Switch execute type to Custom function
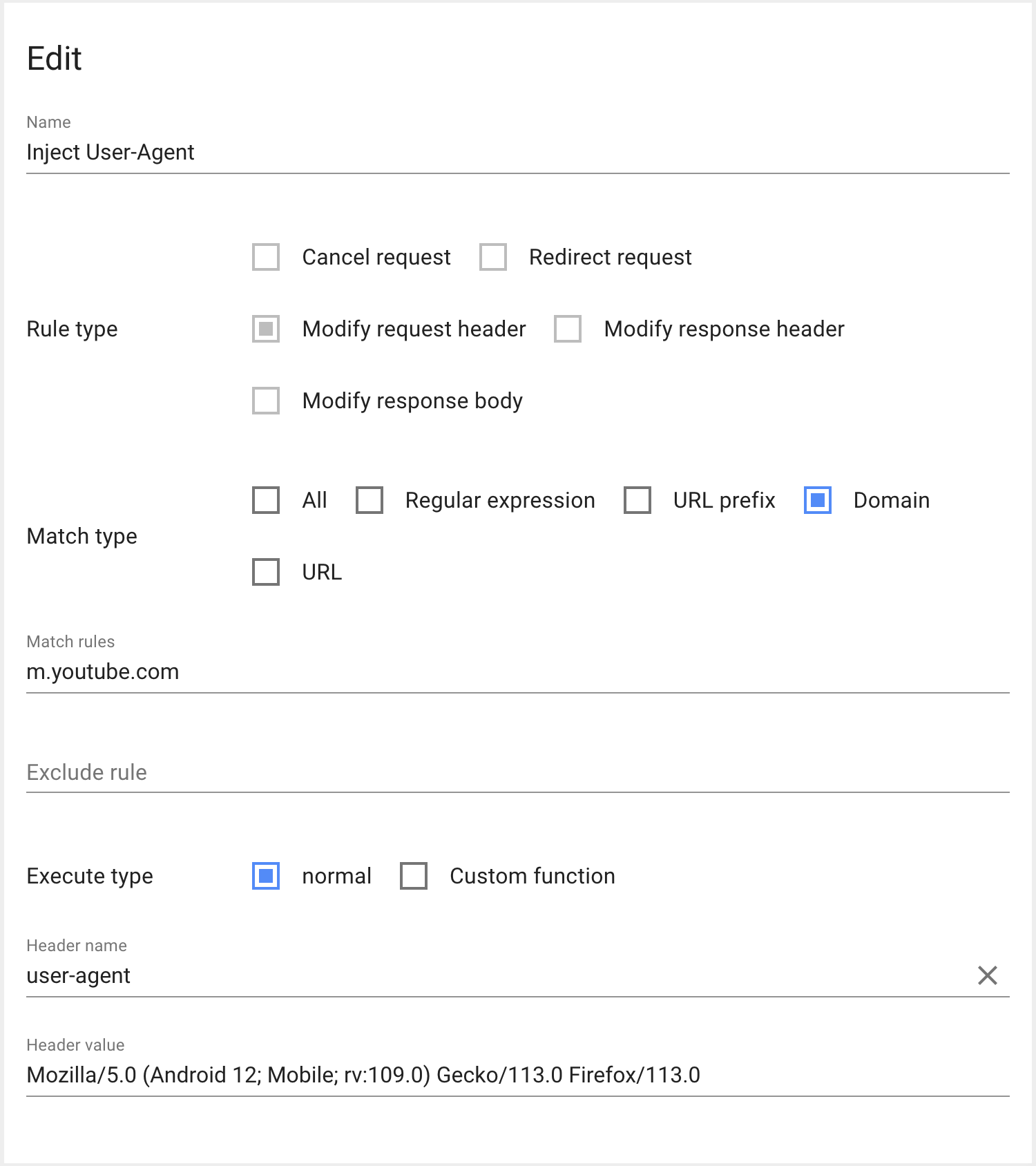The height and width of the screenshot is (1166, 1036). pos(414,876)
